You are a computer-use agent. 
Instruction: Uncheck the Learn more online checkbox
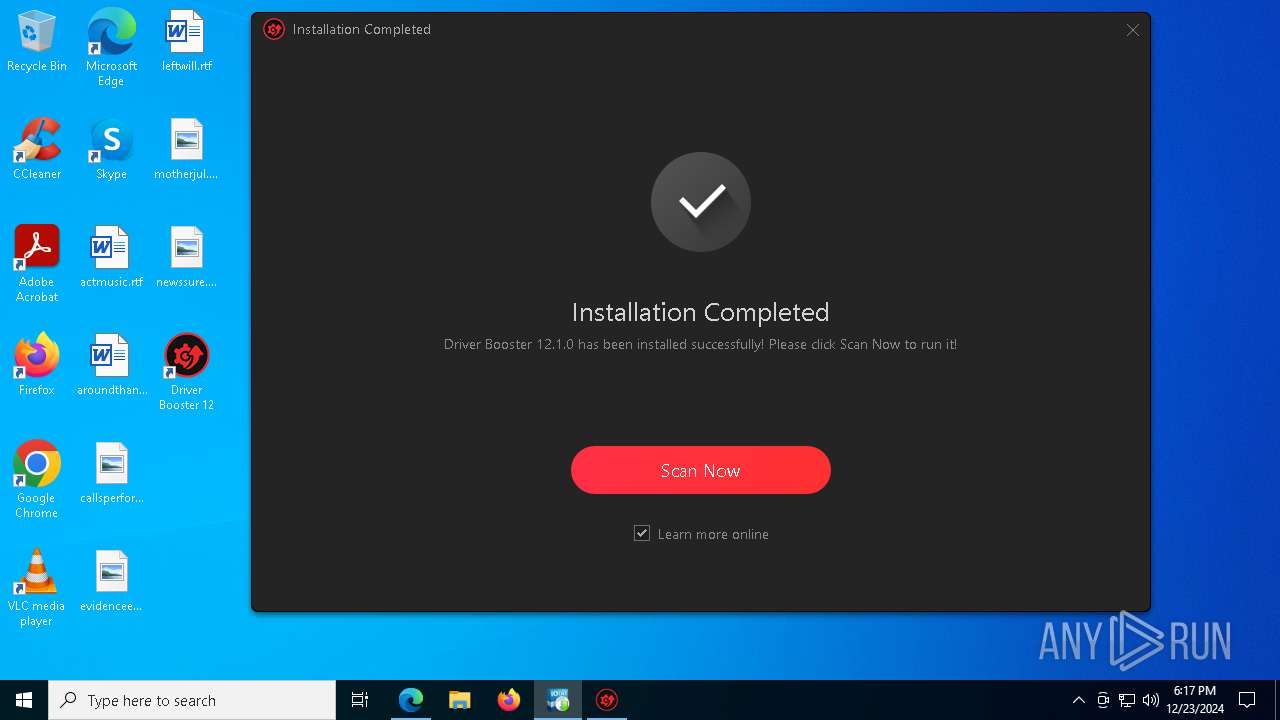click(642, 534)
